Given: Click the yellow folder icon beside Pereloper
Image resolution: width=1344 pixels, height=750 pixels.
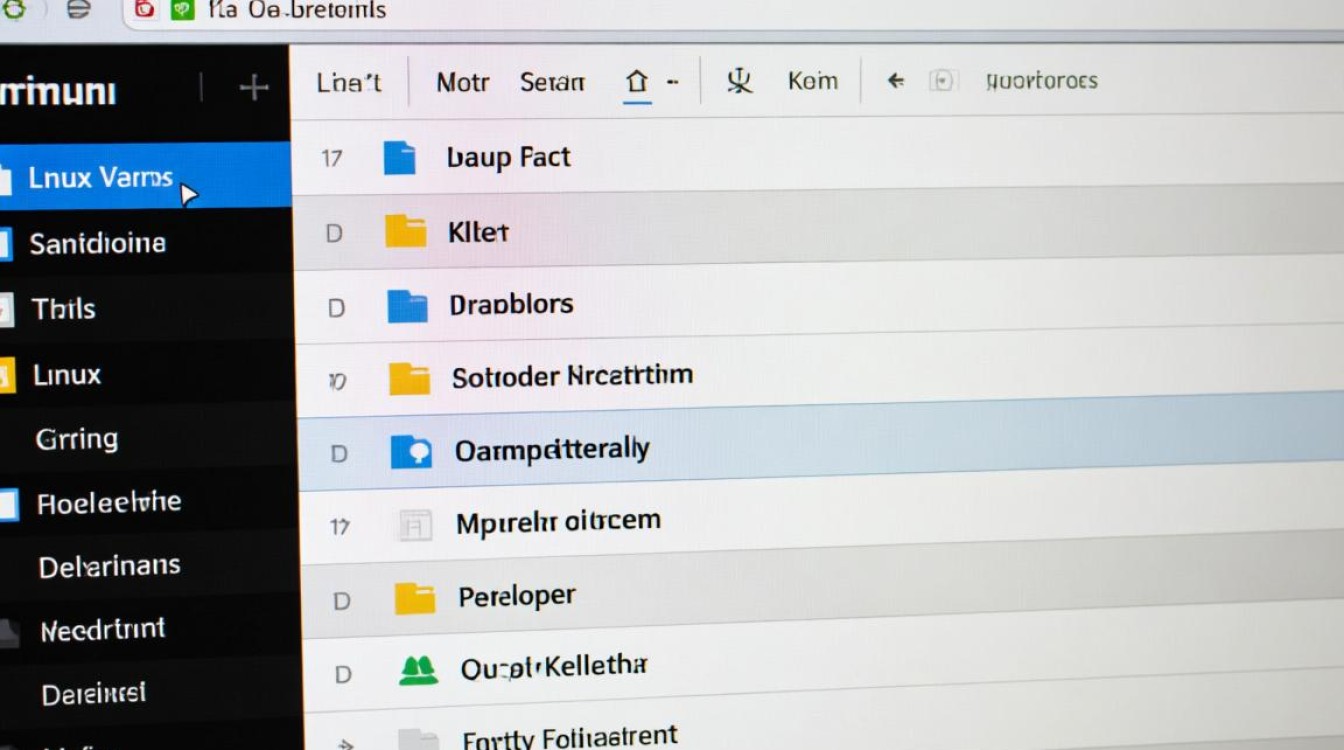Looking at the screenshot, I should [x=415, y=598].
